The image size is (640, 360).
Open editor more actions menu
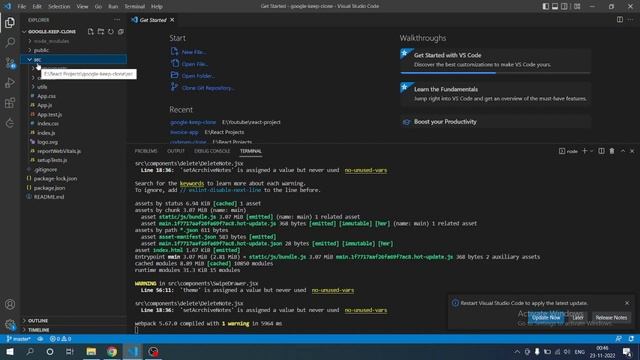coord(631,20)
